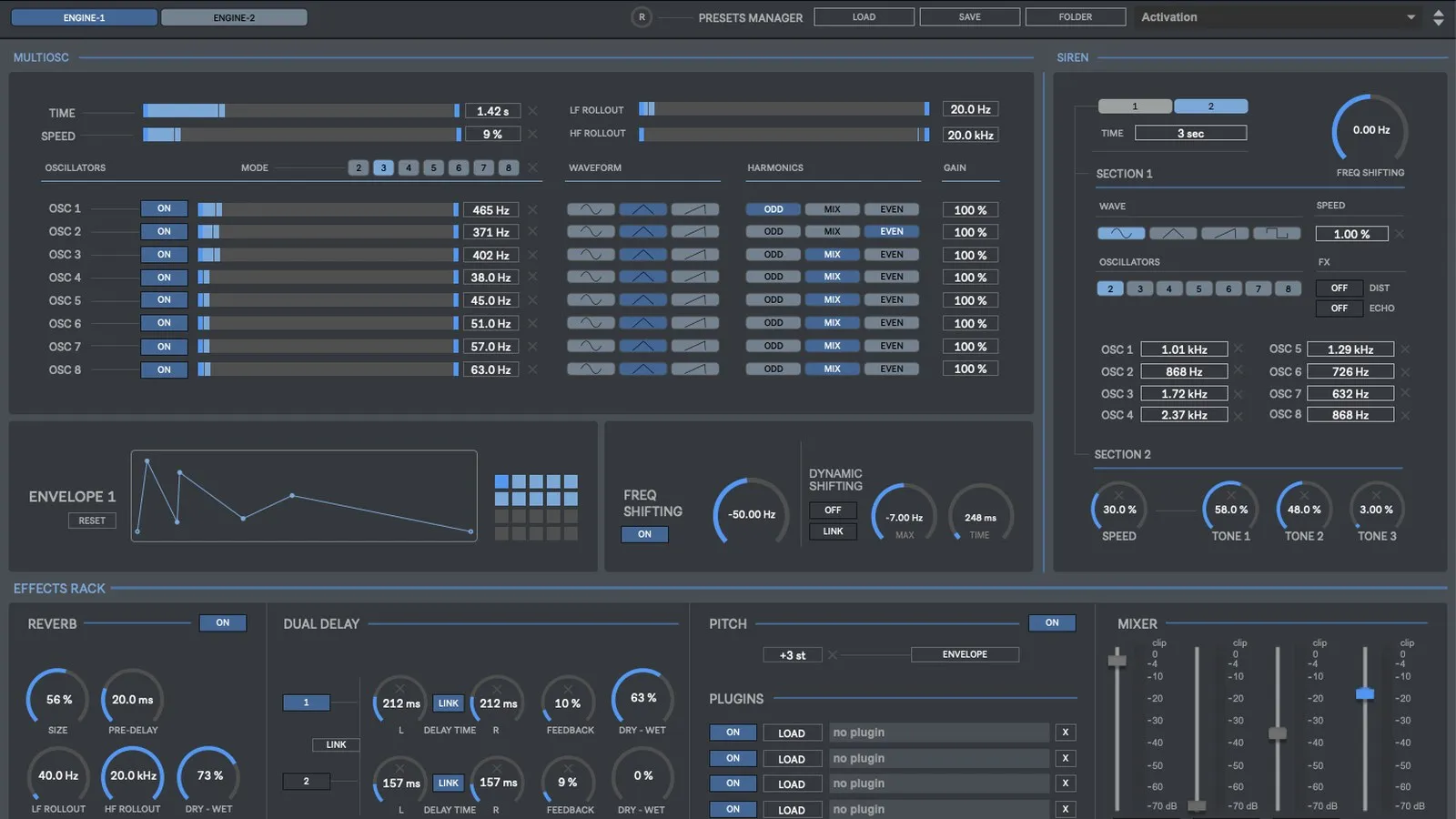Click the highlighted blue mixer fader

[1365, 693]
